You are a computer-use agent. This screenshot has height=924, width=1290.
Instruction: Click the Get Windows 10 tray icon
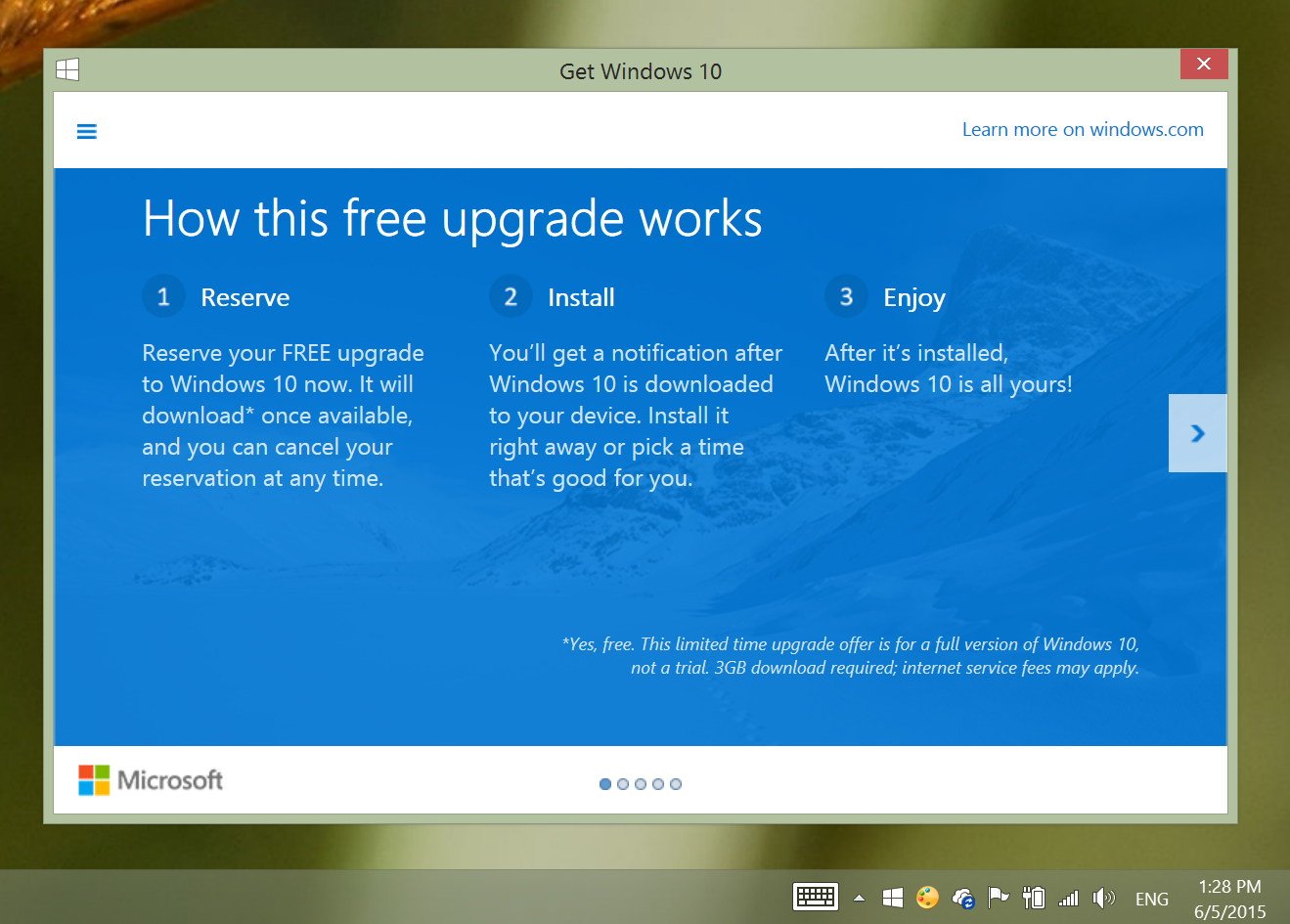coord(892,898)
